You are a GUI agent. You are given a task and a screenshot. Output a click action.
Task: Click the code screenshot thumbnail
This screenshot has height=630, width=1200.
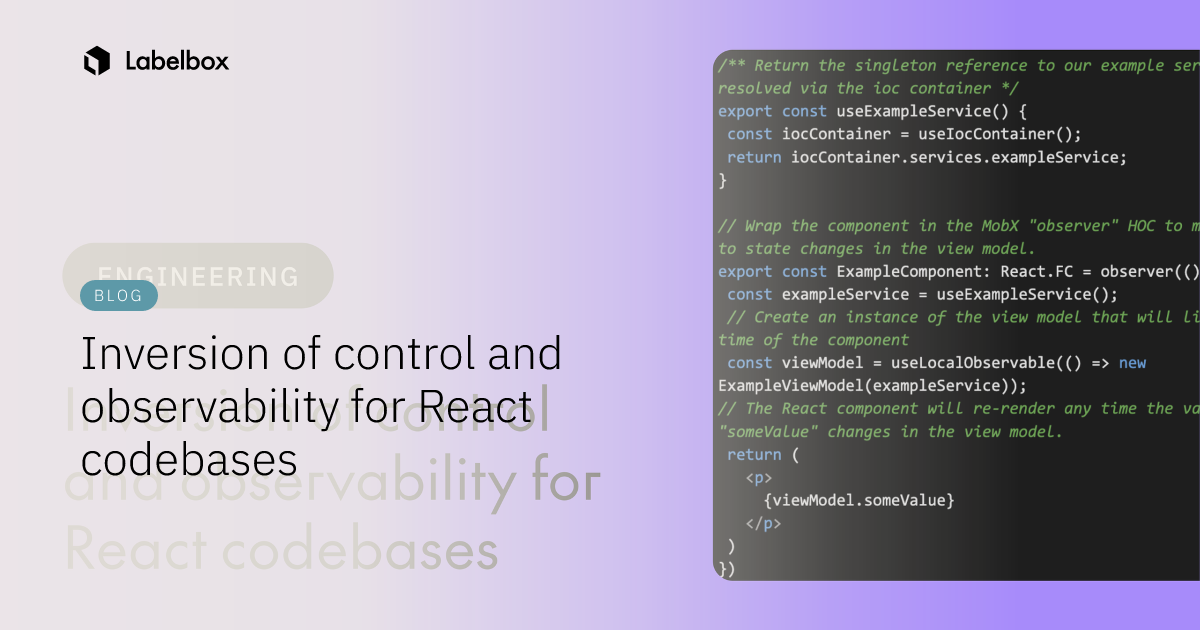(x=956, y=315)
